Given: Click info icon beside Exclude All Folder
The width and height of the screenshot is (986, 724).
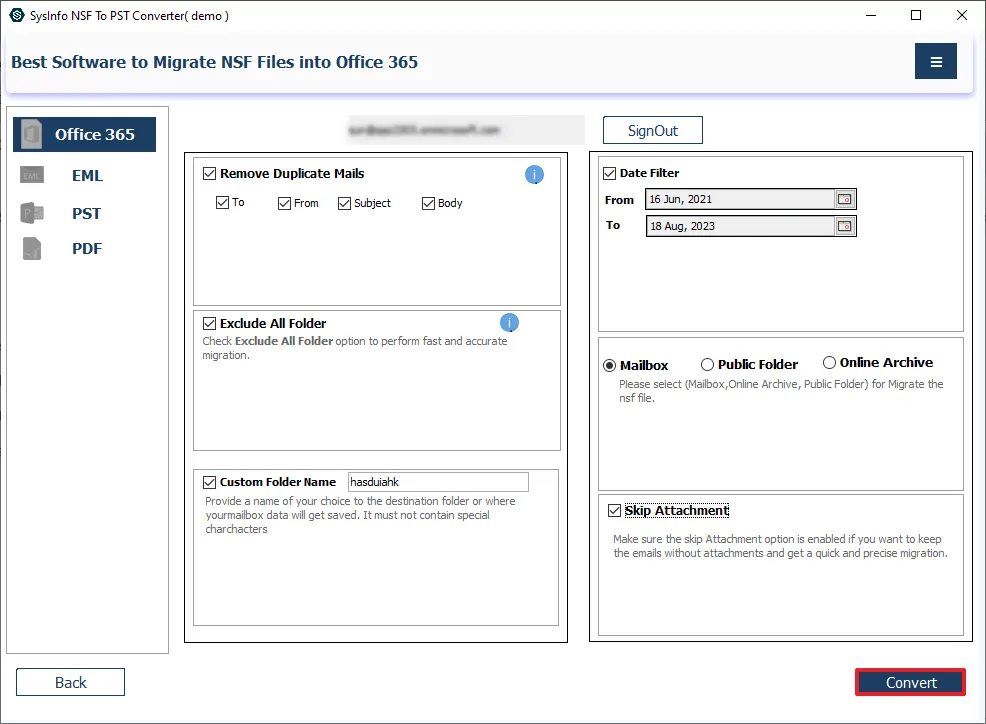Looking at the screenshot, I should point(509,322).
